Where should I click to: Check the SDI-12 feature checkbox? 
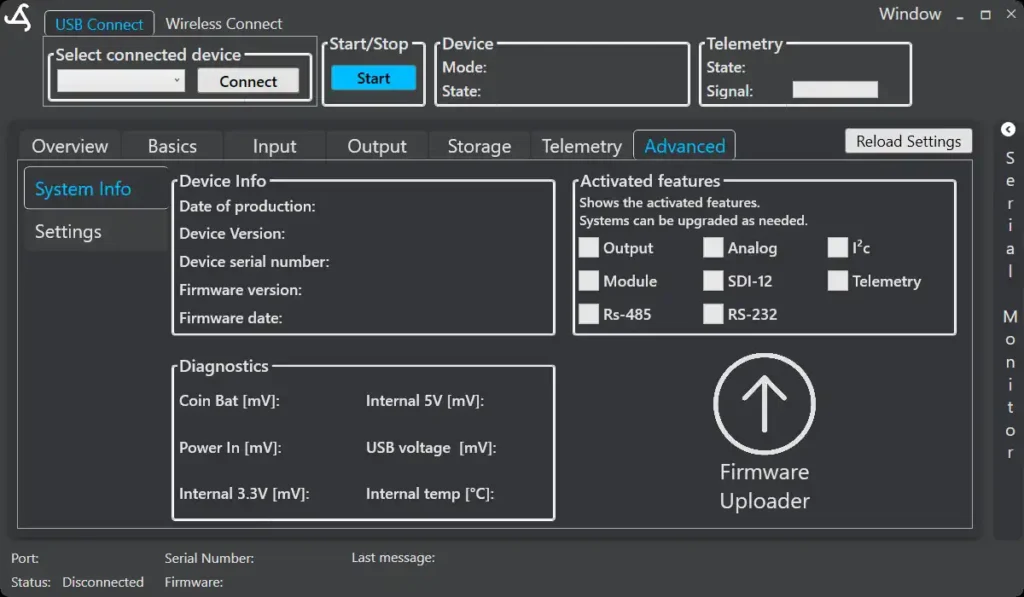click(713, 281)
